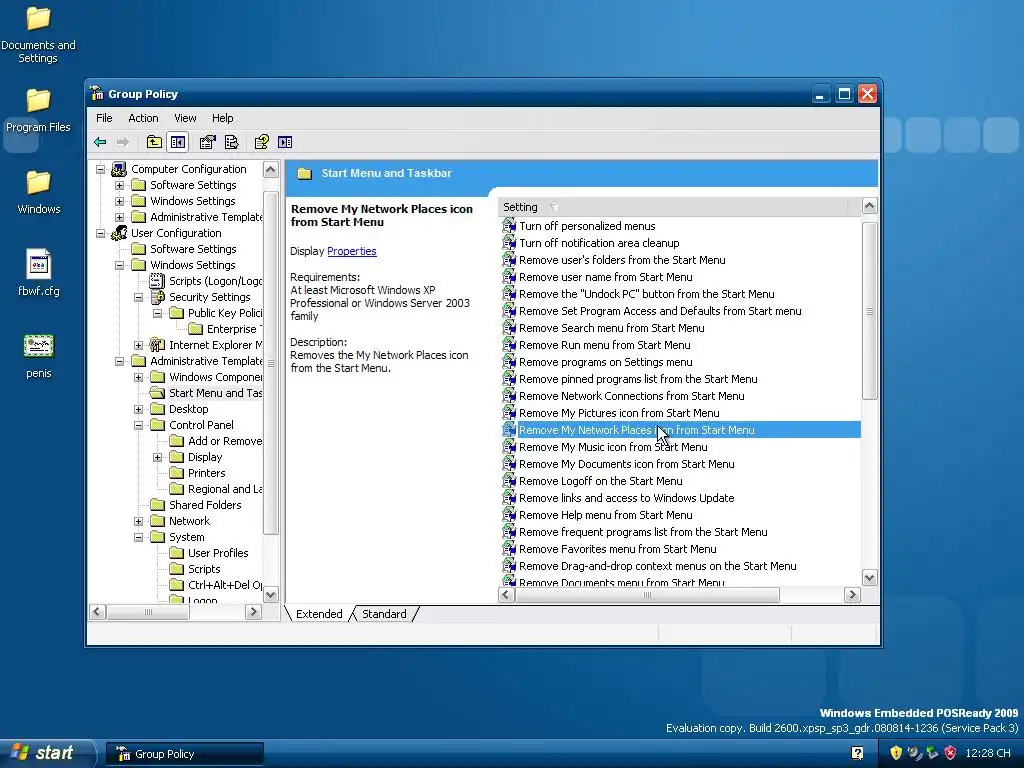Select the User Profiles tree item
Viewport: 1024px width, 768px height.
pyautogui.click(x=218, y=553)
